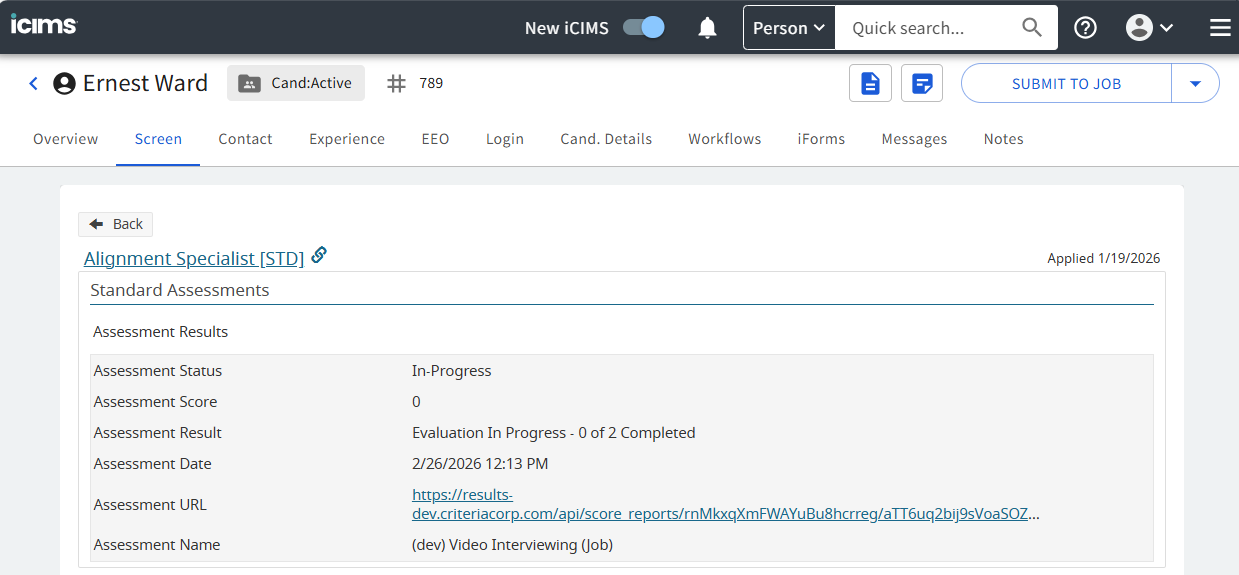Image resolution: width=1239 pixels, height=575 pixels.
Task: Switch to the Overview tab
Action: [x=66, y=139]
